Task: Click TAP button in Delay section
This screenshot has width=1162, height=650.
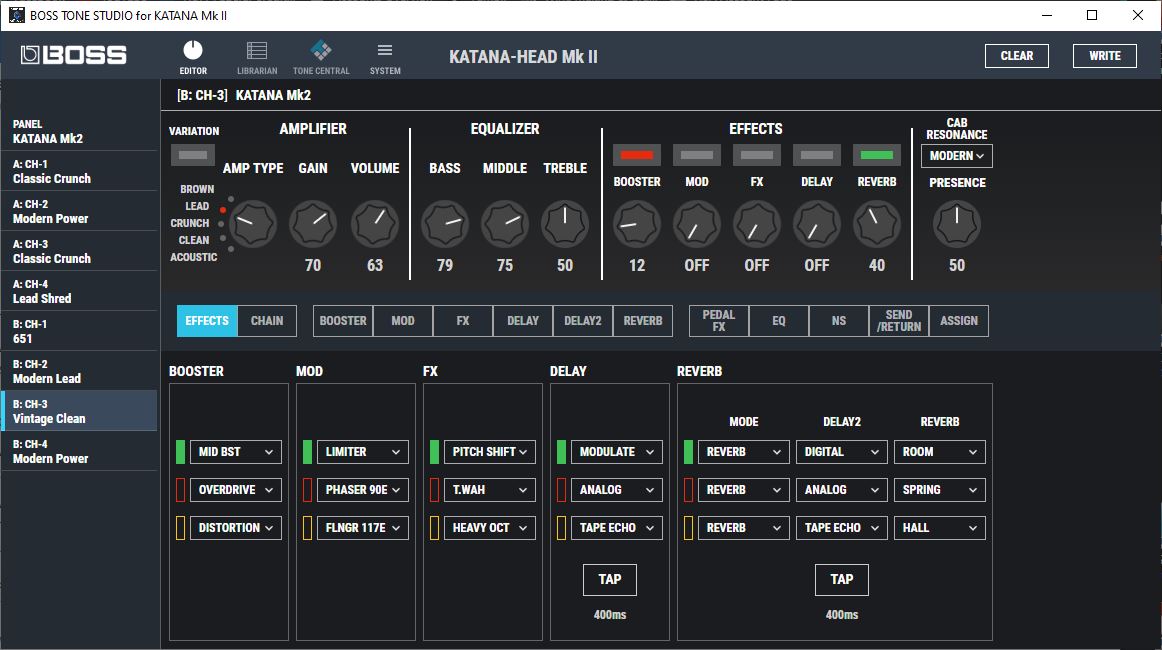Action: [610, 580]
